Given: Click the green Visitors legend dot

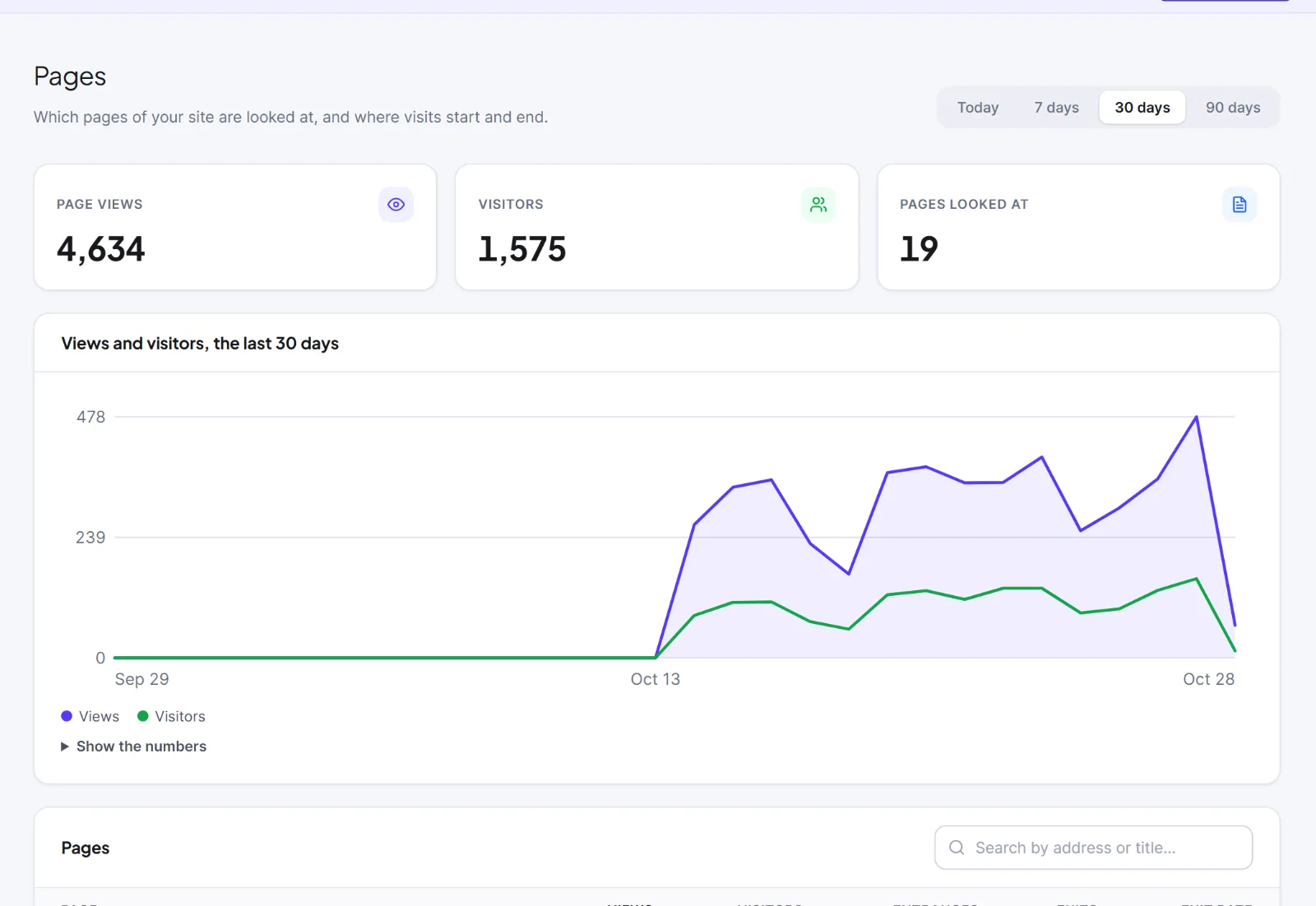Looking at the screenshot, I should pyautogui.click(x=142, y=716).
